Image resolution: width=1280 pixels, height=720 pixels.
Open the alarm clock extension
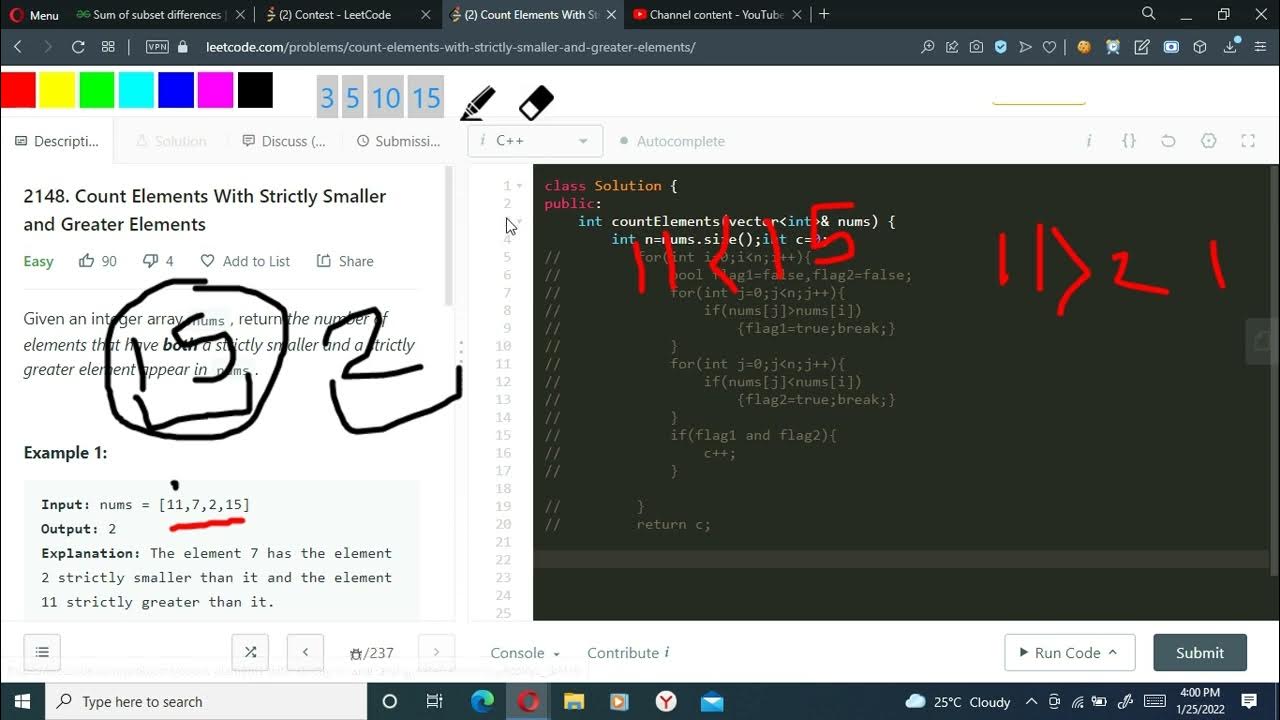click(x=1113, y=47)
